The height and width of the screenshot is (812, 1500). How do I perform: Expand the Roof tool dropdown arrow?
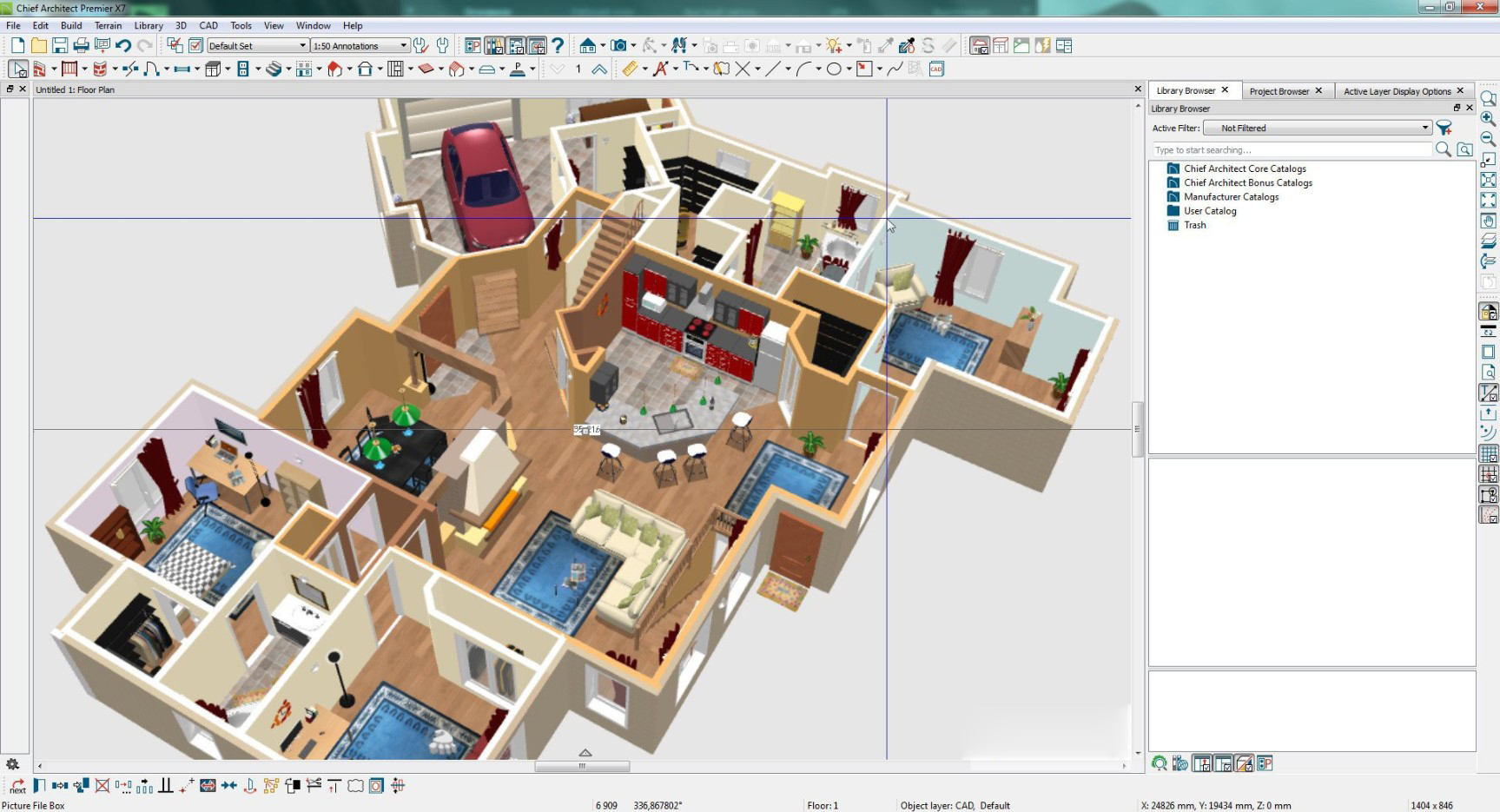[x=349, y=69]
